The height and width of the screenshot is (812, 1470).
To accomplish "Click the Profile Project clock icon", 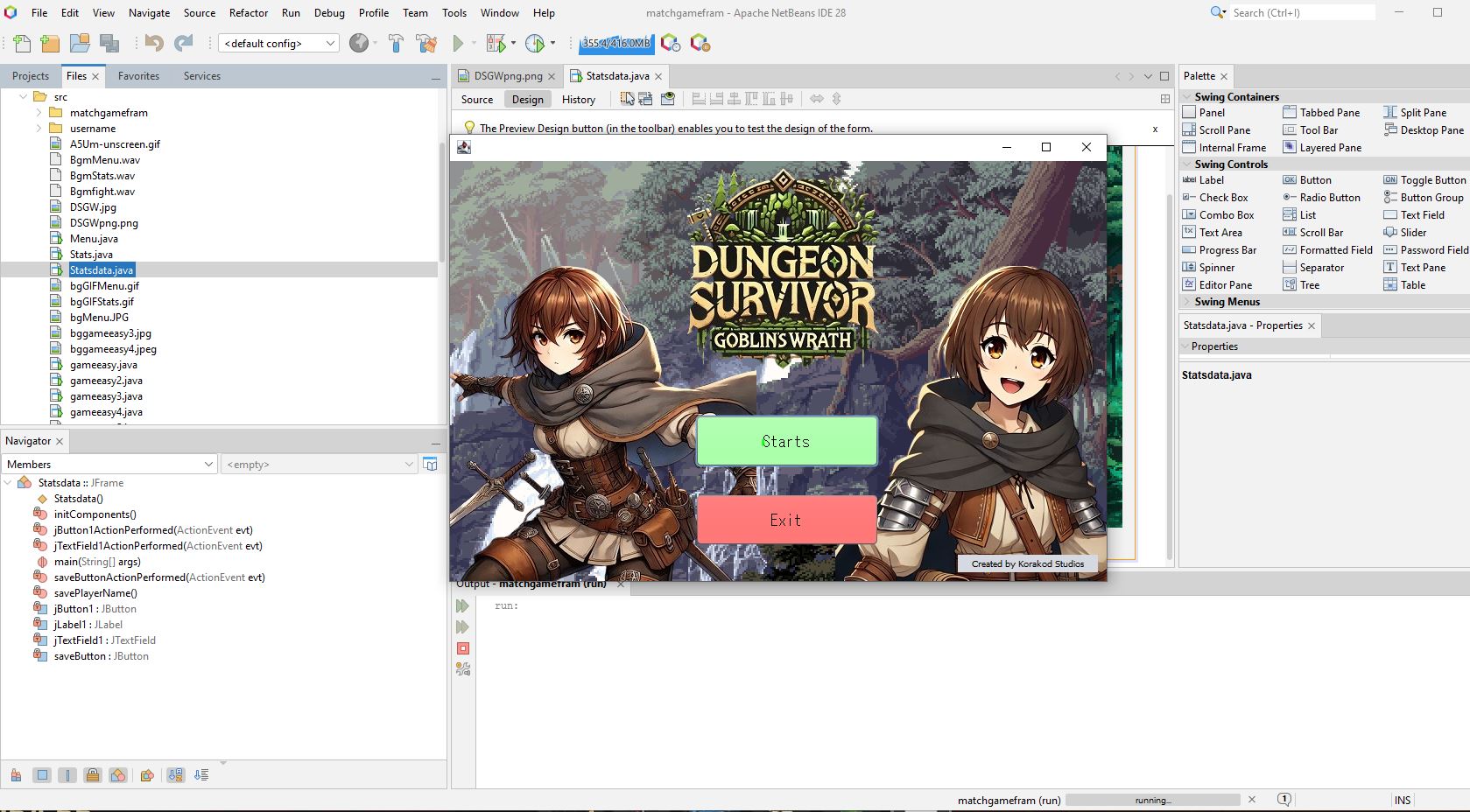I will 535,44.
